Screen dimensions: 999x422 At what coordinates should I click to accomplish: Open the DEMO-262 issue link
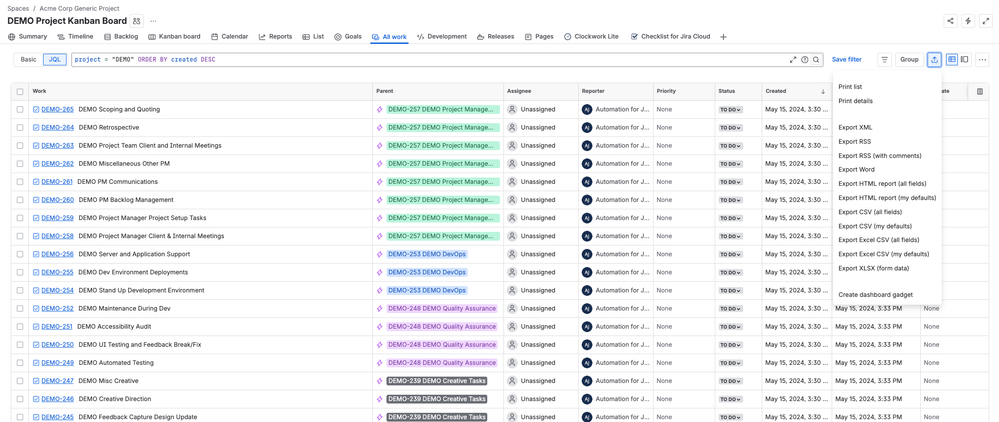tap(57, 164)
